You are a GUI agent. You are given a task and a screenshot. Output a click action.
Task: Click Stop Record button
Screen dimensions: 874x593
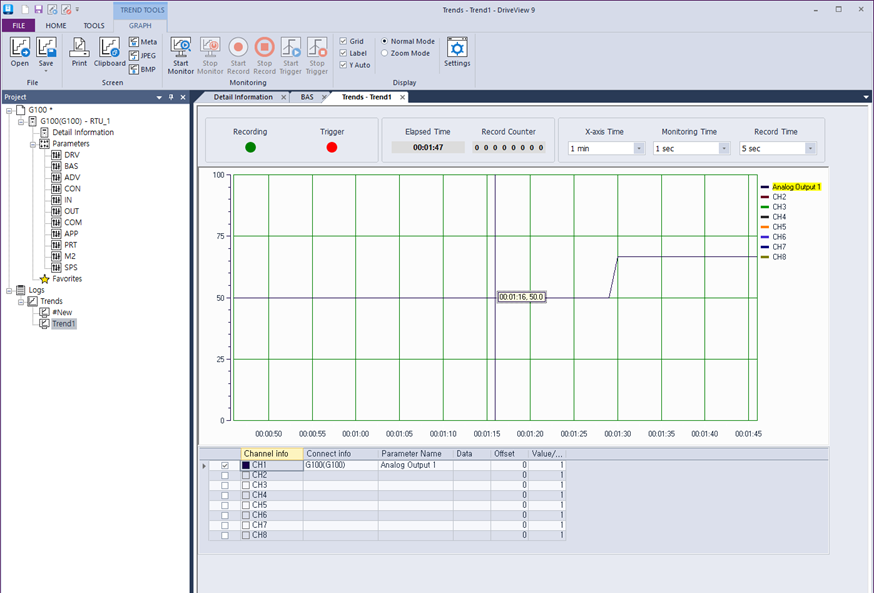265,55
